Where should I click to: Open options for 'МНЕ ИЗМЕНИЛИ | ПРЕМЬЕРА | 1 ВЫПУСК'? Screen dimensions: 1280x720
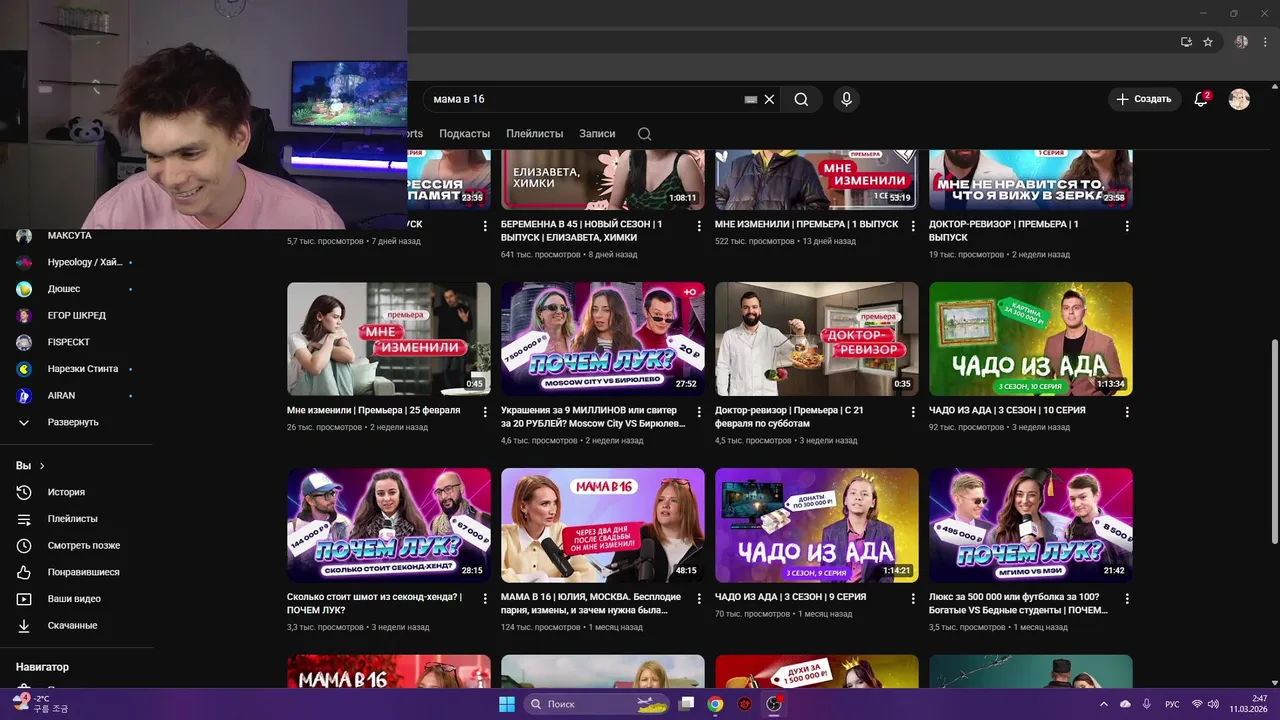913,226
